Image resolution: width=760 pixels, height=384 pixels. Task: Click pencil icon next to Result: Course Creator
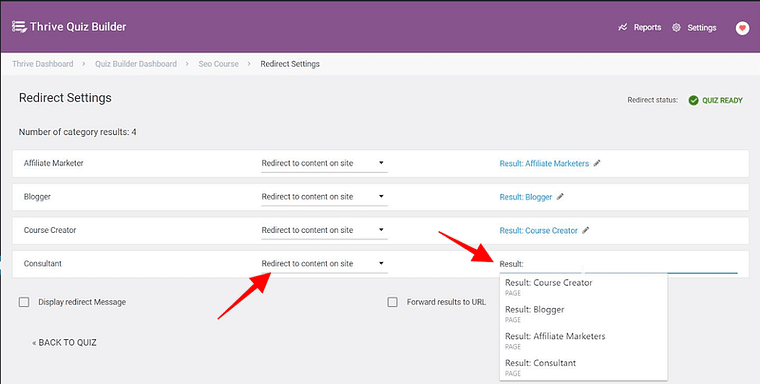586,230
